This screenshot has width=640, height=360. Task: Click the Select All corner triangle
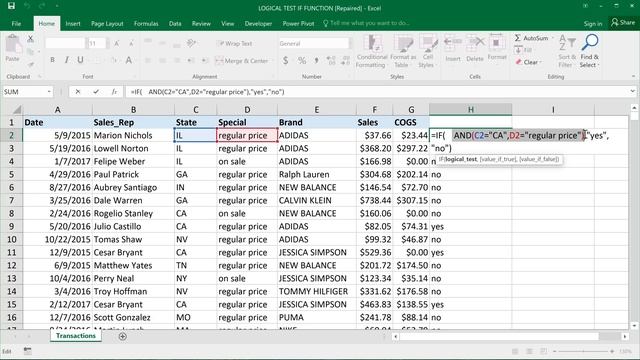tap(16, 109)
